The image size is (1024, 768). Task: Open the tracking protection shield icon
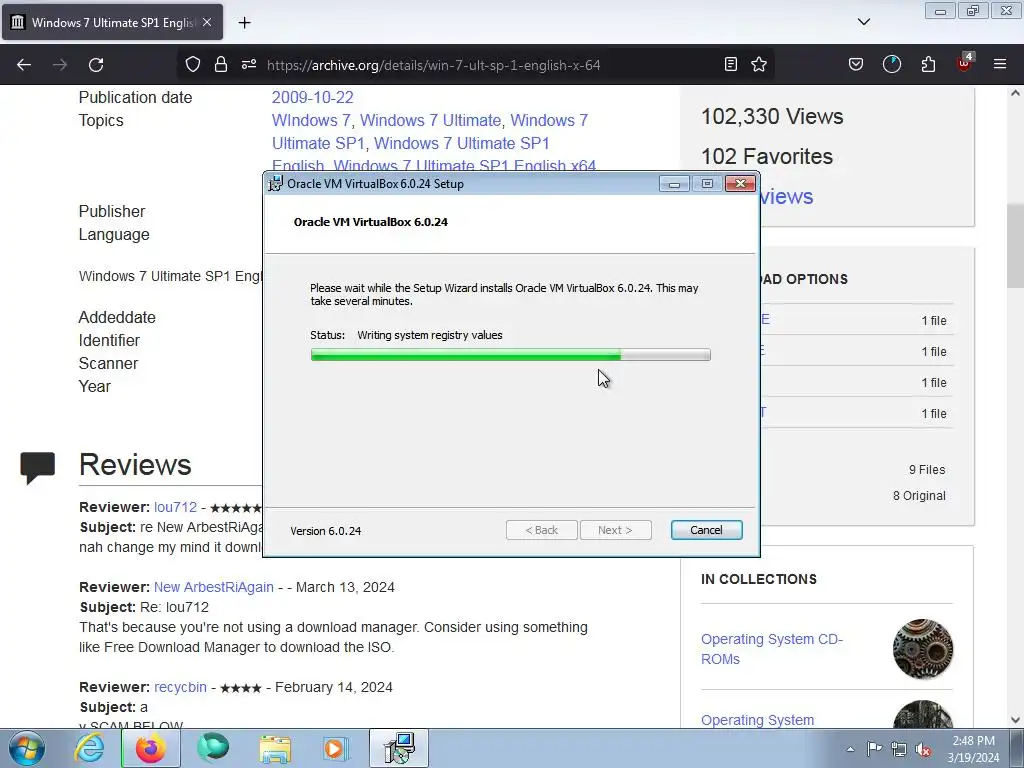pos(193,64)
